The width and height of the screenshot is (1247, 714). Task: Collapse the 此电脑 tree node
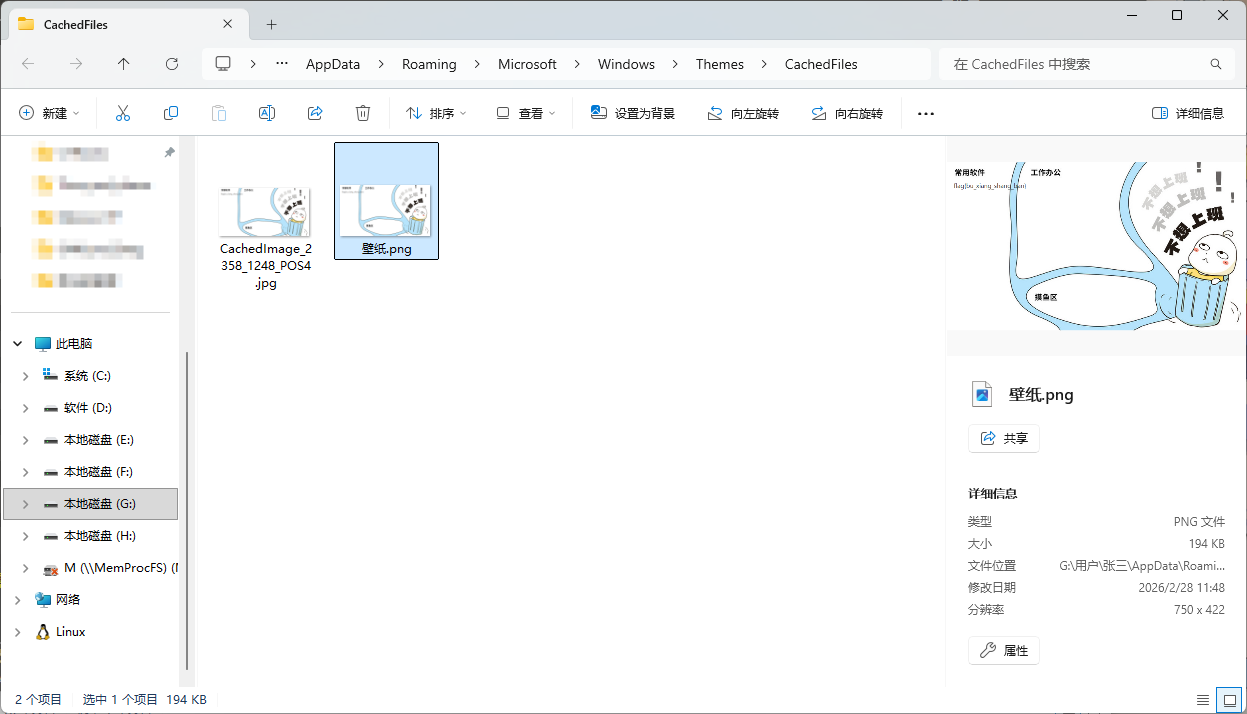click(x=18, y=344)
